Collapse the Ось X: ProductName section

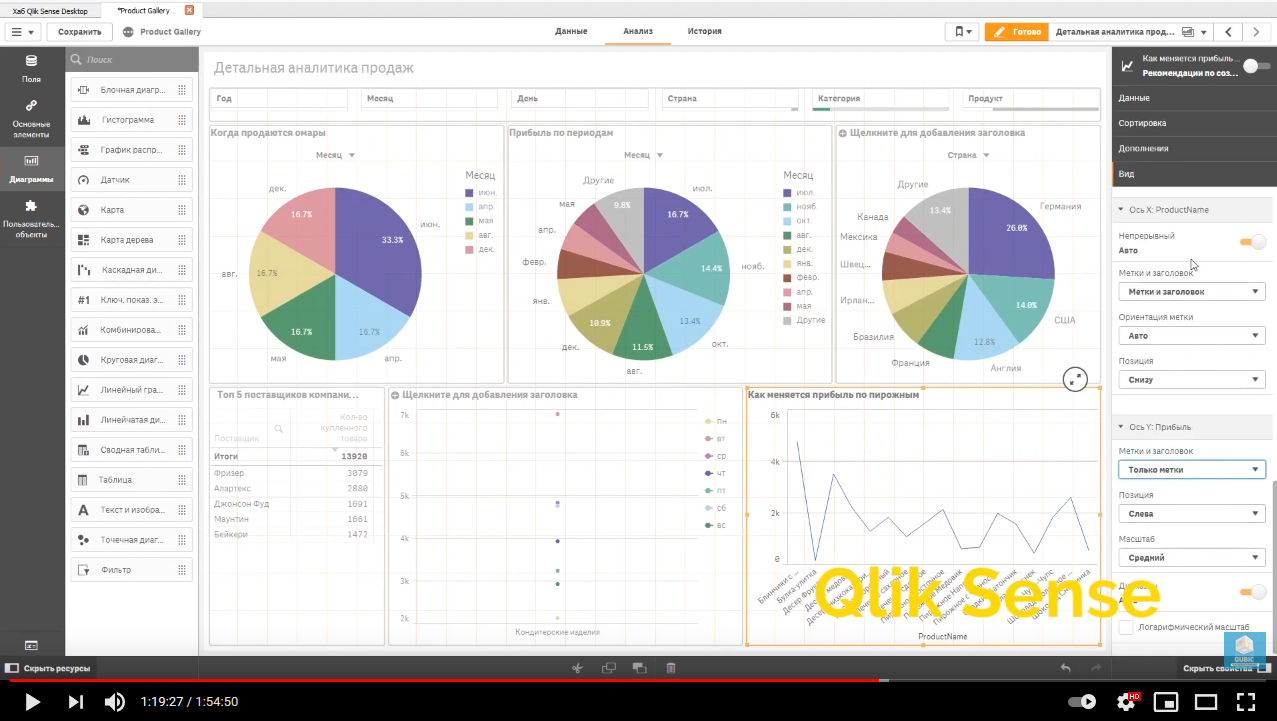coord(1193,210)
